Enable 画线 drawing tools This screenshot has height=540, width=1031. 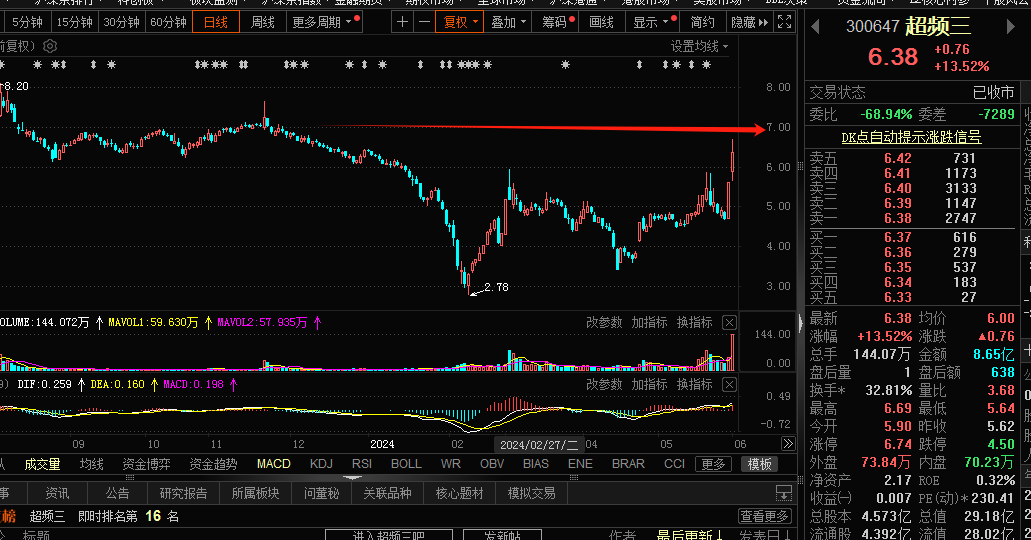[601, 22]
